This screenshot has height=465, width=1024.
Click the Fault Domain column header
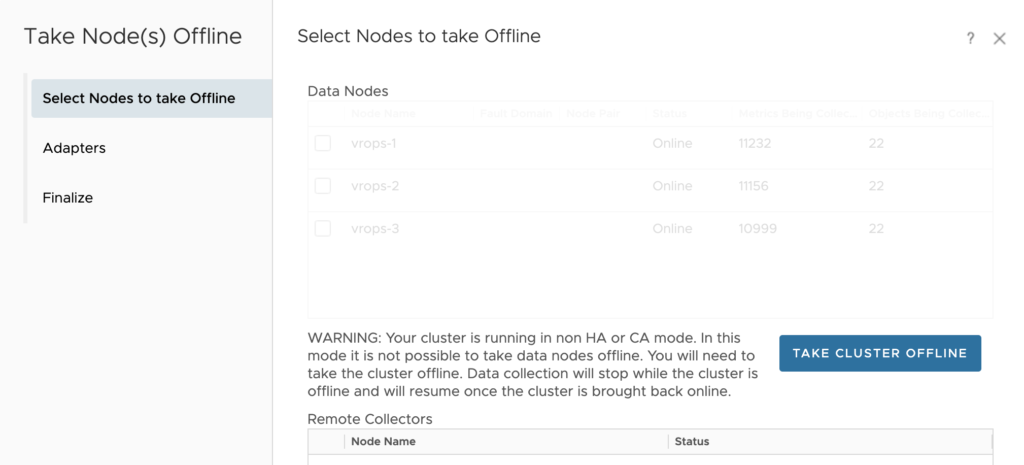click(516, 114)
